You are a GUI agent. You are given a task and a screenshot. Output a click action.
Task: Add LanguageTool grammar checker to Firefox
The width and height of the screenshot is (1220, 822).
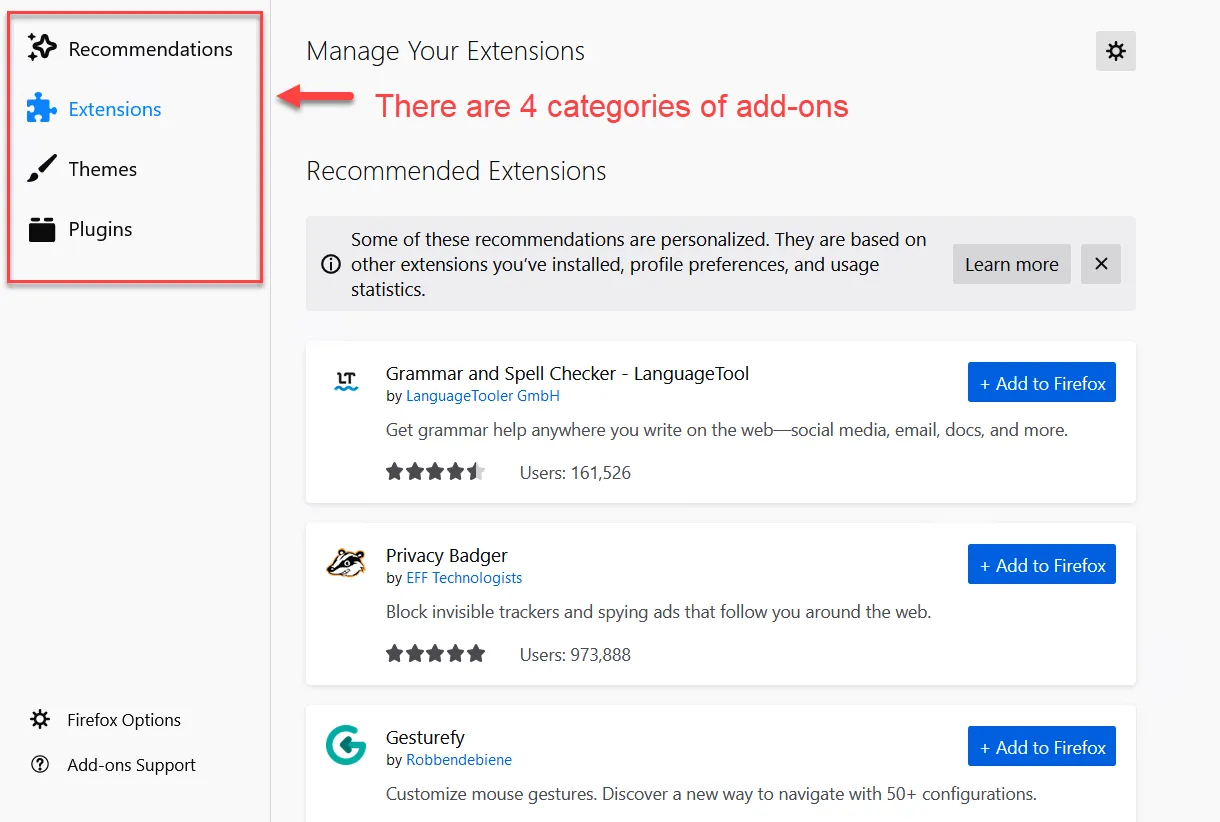[1042, 382]
